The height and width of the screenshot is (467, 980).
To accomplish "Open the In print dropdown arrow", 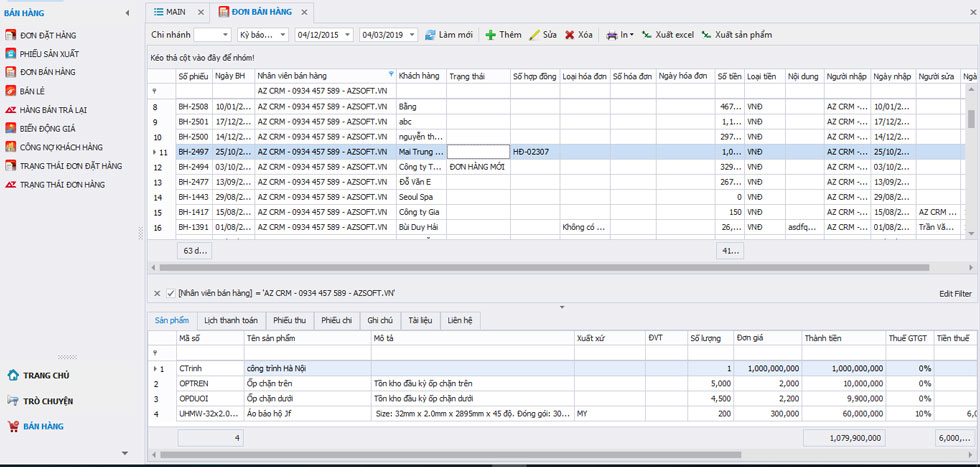I will 631,35.
